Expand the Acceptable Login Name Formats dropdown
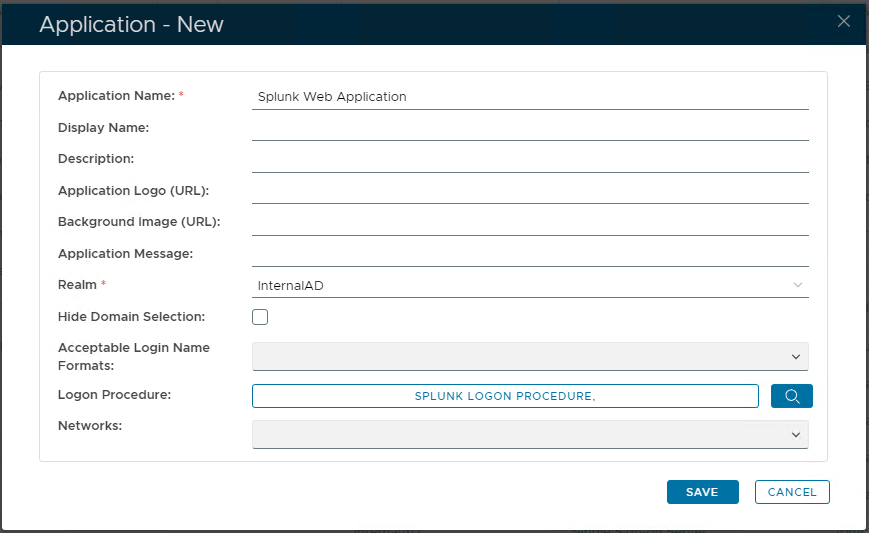Screen dimensions: 869x533 click(x=530, y=357)
